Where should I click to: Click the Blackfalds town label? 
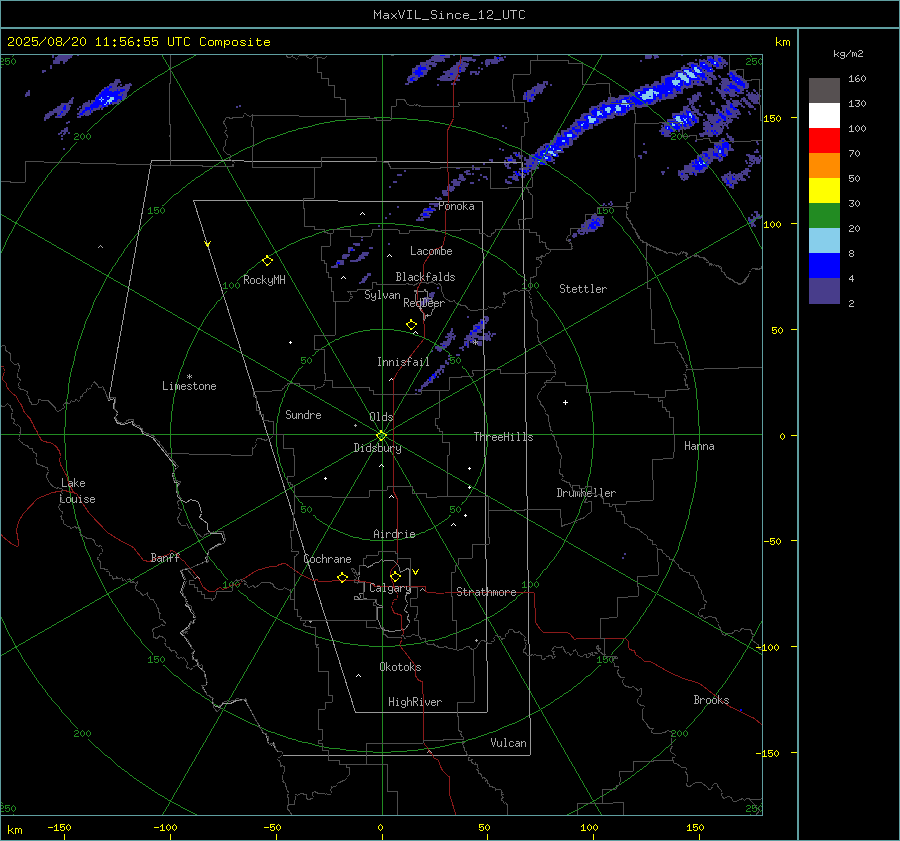click(425, 277)
